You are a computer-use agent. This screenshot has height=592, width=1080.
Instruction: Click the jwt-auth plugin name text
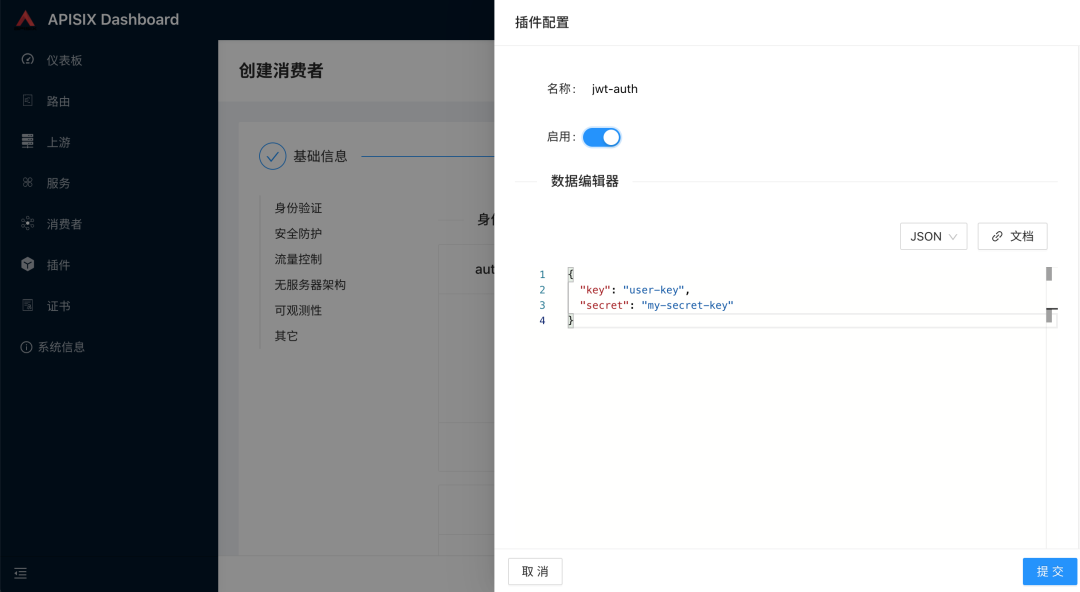pyautogui.click(x=614, y=89)
